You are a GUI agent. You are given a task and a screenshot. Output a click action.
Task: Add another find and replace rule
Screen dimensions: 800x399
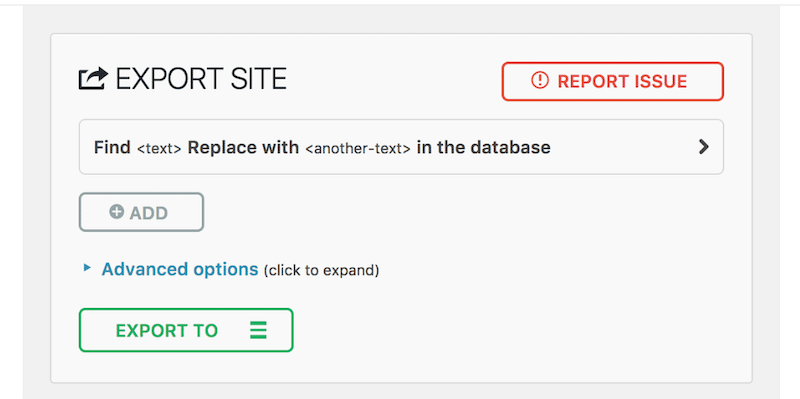click(141, 212)
